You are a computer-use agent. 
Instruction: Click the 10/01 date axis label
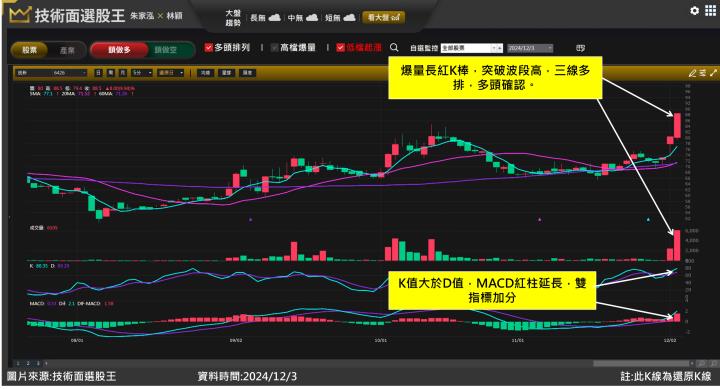point(381,340)
